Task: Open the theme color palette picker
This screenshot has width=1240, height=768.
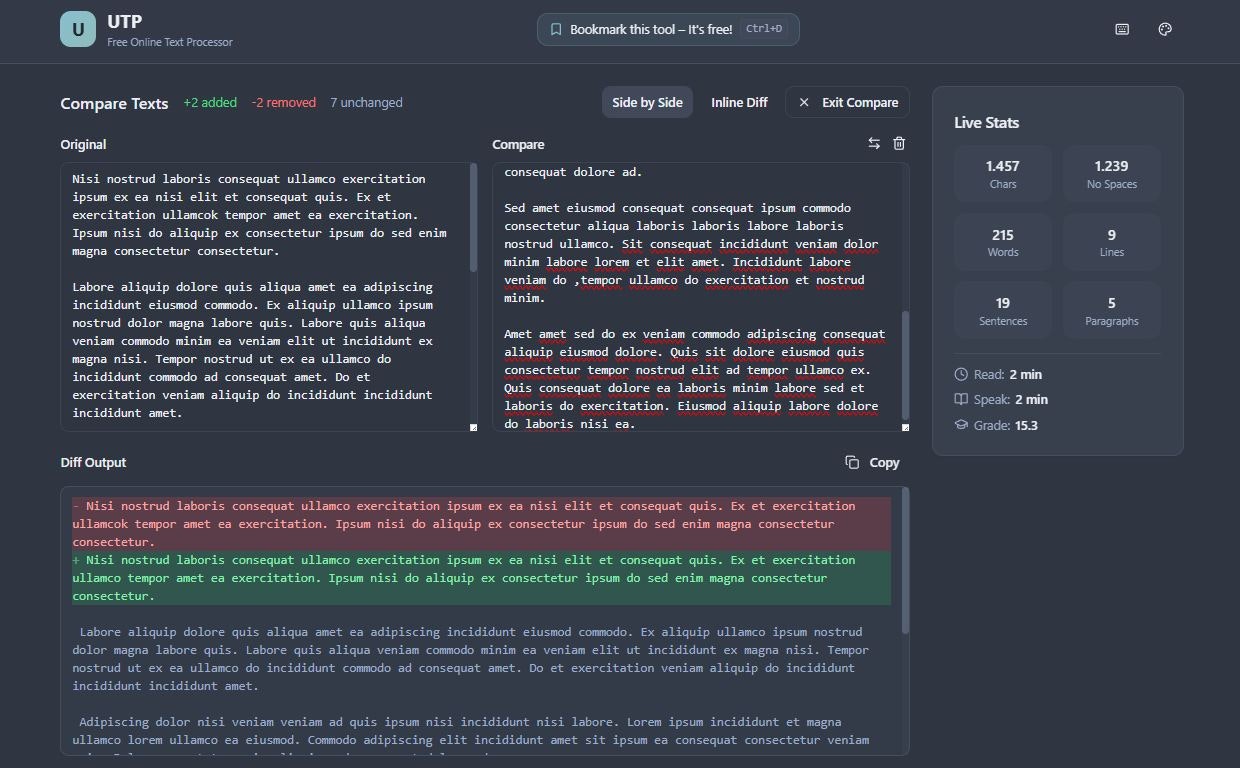Action: (x=1164, y=29)
